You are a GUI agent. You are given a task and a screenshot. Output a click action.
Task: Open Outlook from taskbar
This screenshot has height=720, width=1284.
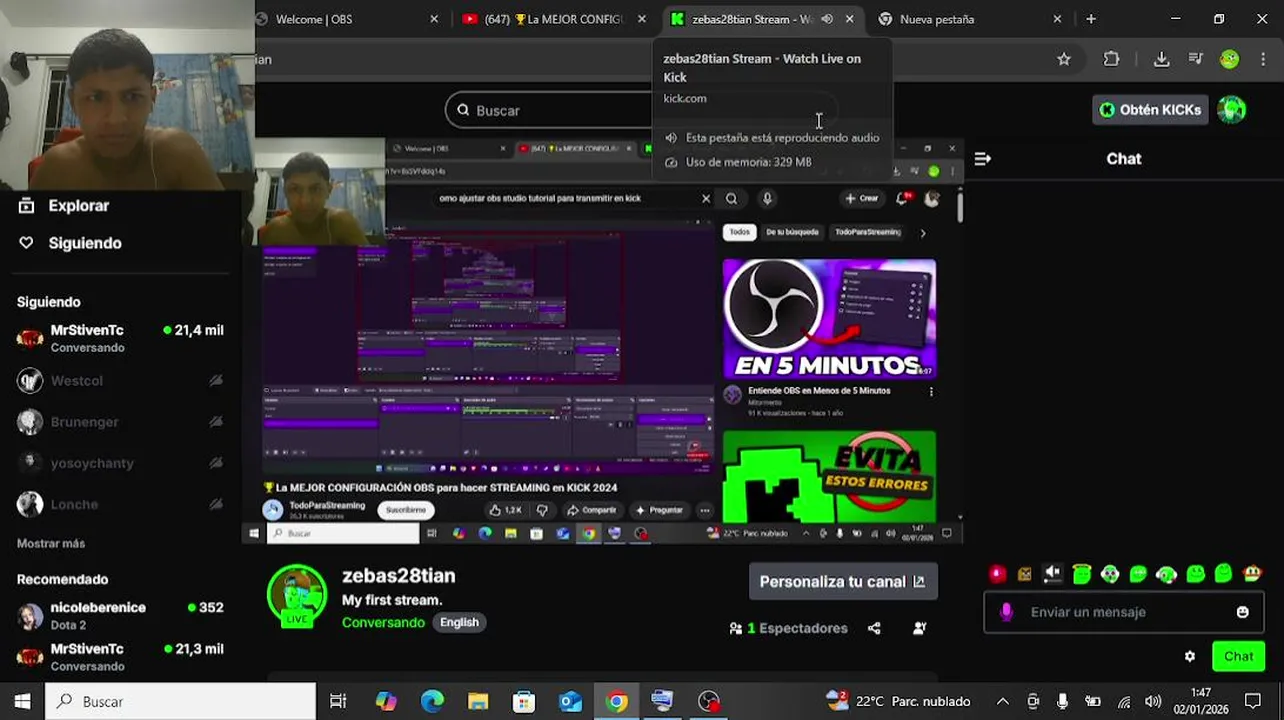coord(570,701)
